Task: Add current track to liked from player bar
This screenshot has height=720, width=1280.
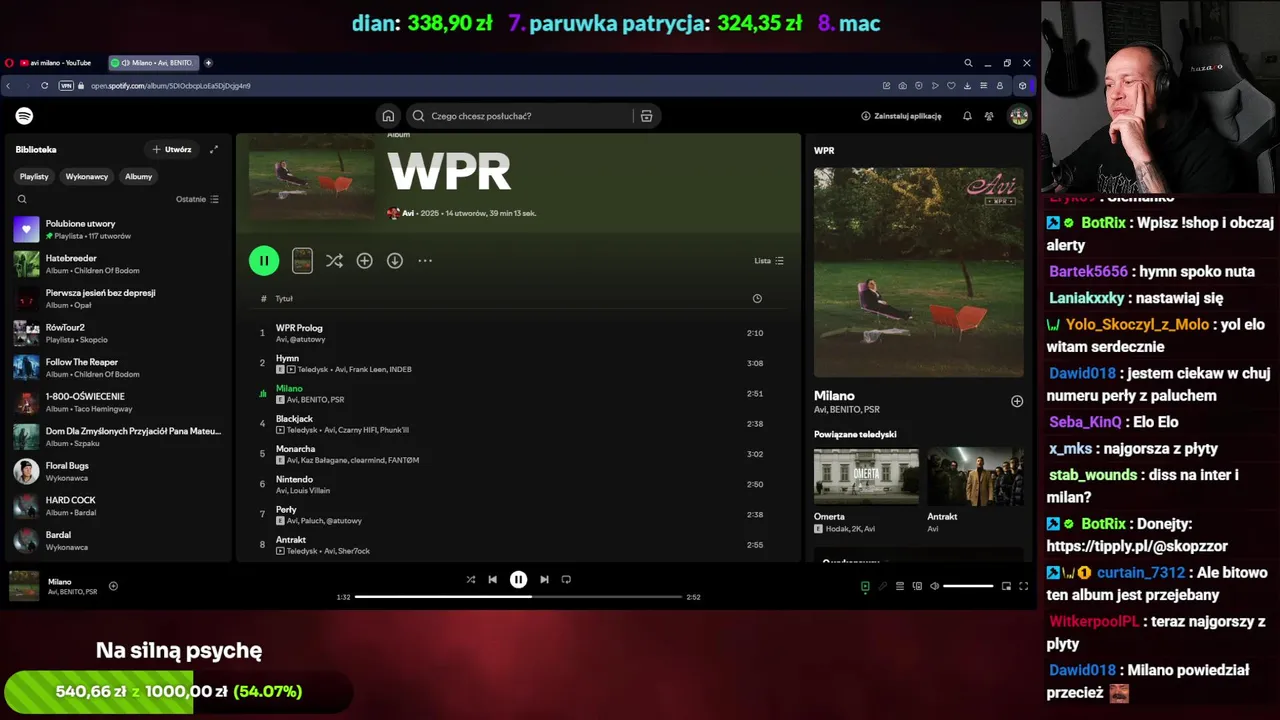Action: (113, 586)
